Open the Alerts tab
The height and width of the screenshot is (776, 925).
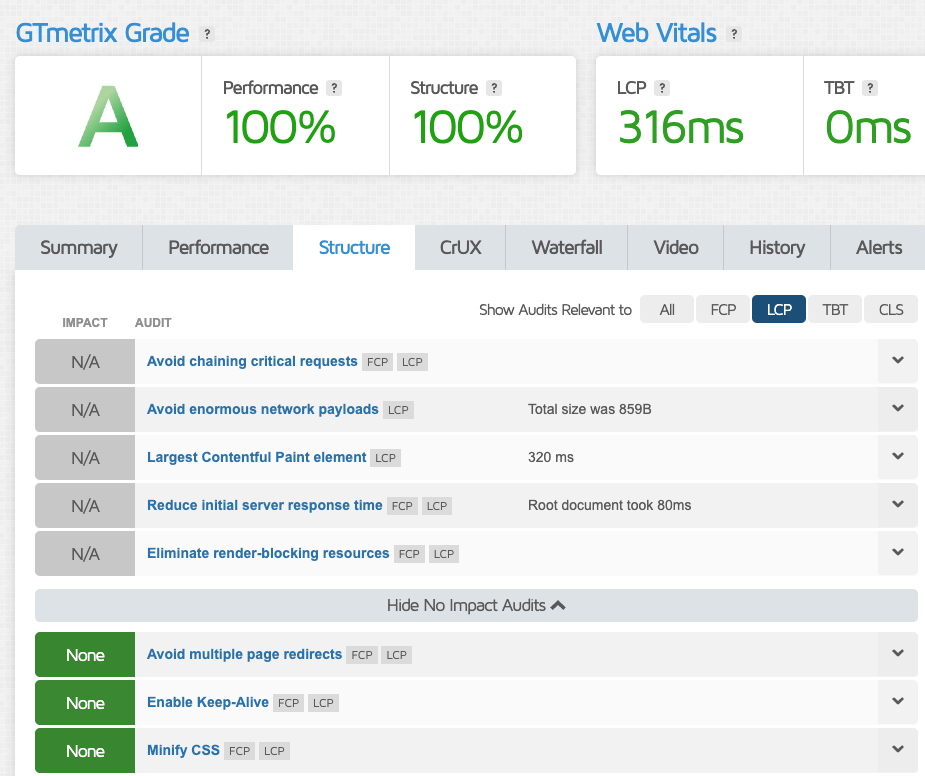click(878, 247)
